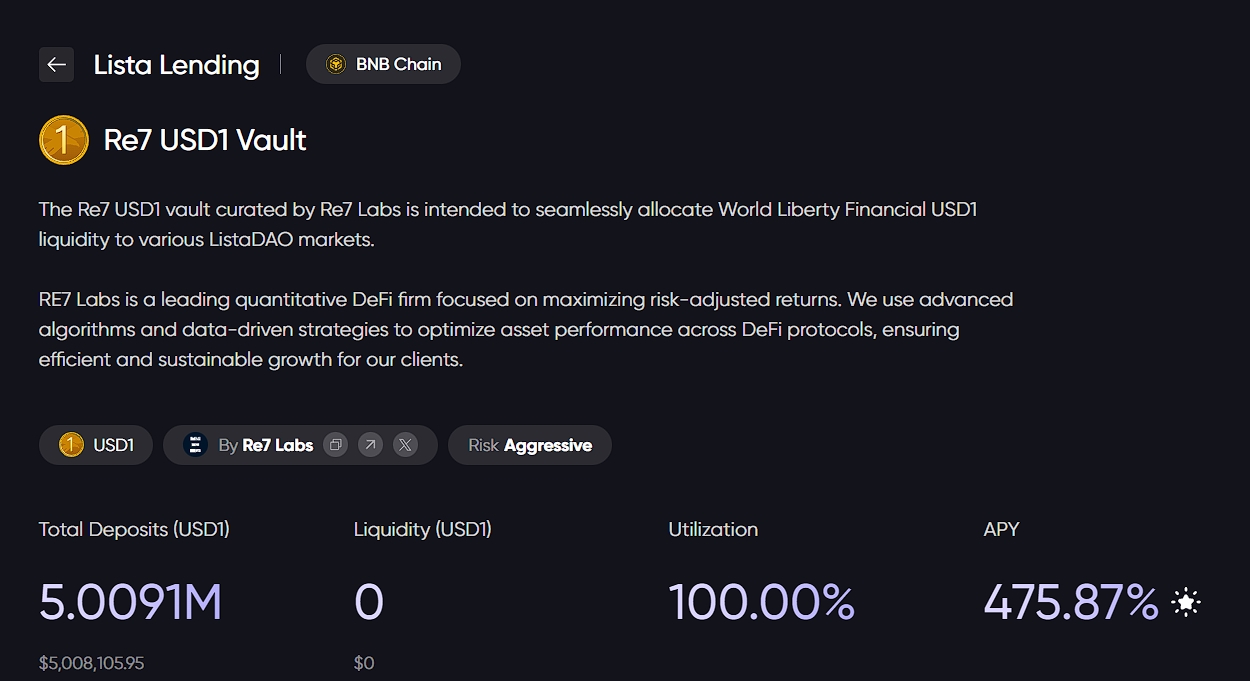Click the large USD1 vault coin icon
This screenshot has width=1250, height=681.
64,140
